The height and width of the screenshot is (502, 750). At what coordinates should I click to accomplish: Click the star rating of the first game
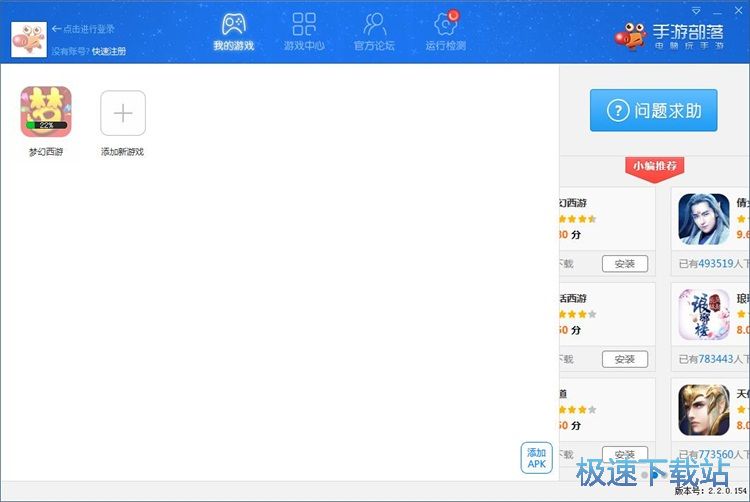point(577,219)
